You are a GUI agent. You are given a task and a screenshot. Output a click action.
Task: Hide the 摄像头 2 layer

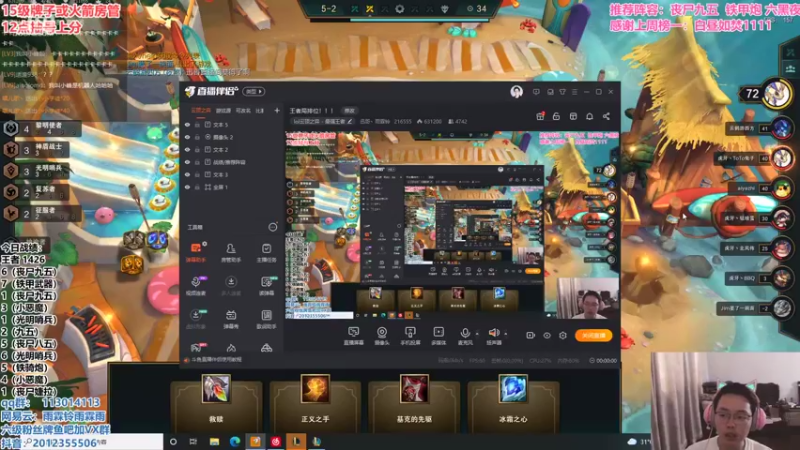point(187,137)
